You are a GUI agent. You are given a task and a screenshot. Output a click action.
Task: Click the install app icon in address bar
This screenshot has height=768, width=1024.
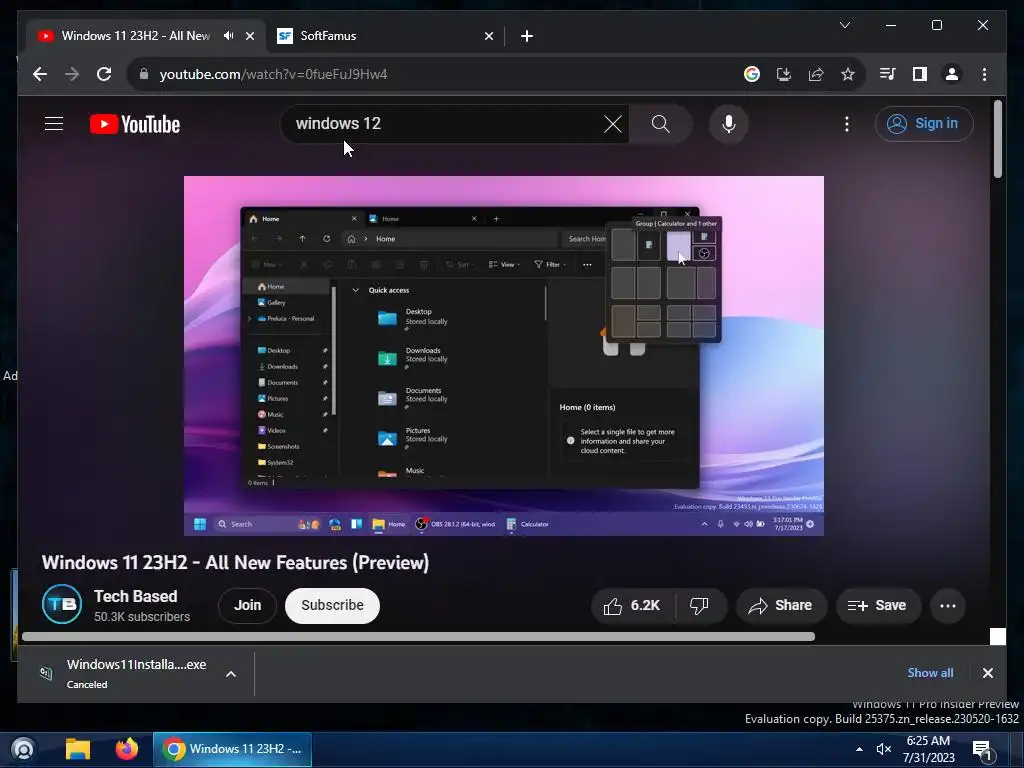click(784, 74)
